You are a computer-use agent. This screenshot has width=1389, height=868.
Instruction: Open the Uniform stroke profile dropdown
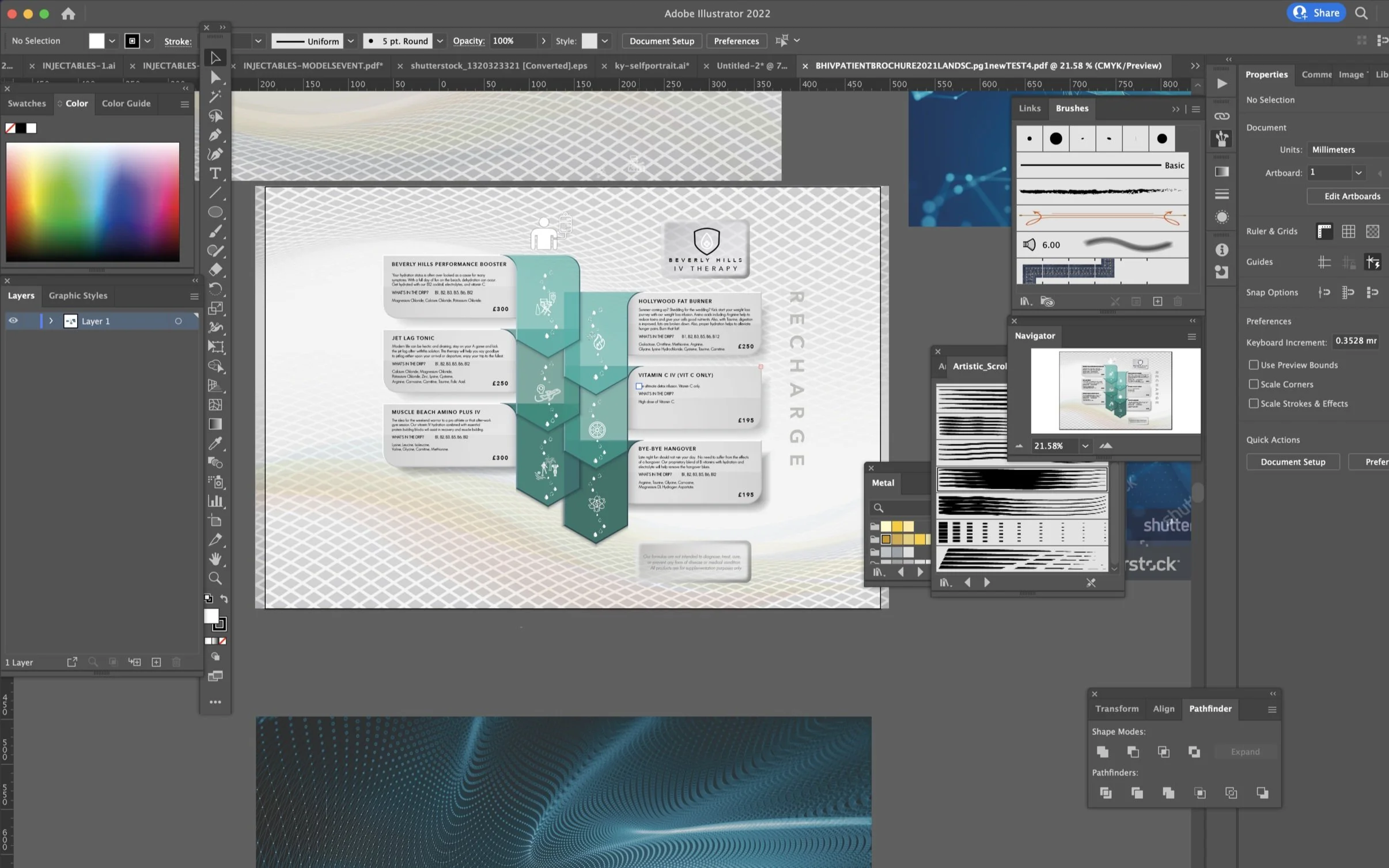[x=350, y=41]
